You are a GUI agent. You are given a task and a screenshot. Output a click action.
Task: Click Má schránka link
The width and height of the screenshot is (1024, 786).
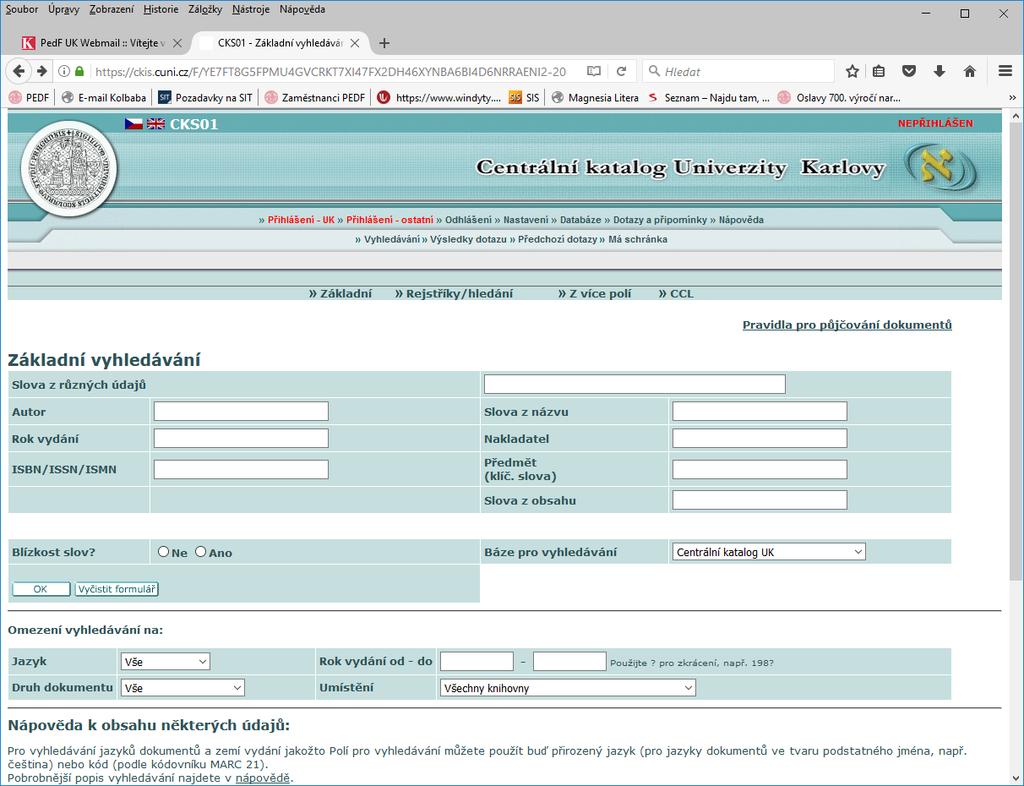coord(637,240)
